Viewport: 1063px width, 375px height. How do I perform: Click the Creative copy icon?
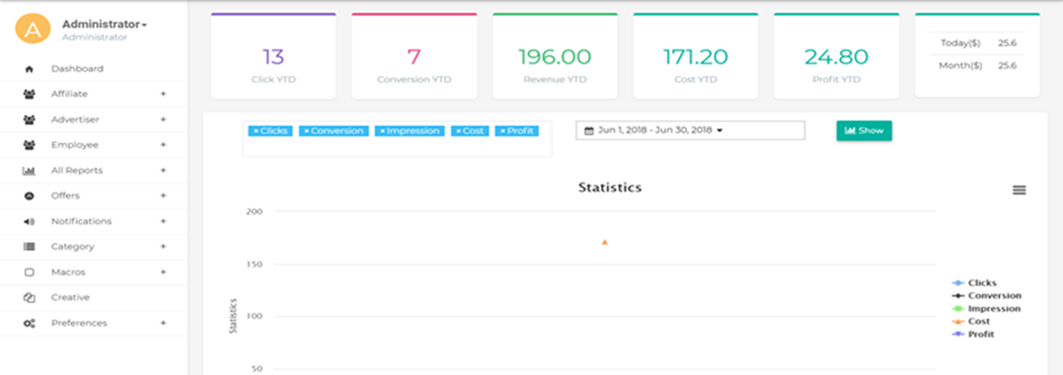point(28,298)
